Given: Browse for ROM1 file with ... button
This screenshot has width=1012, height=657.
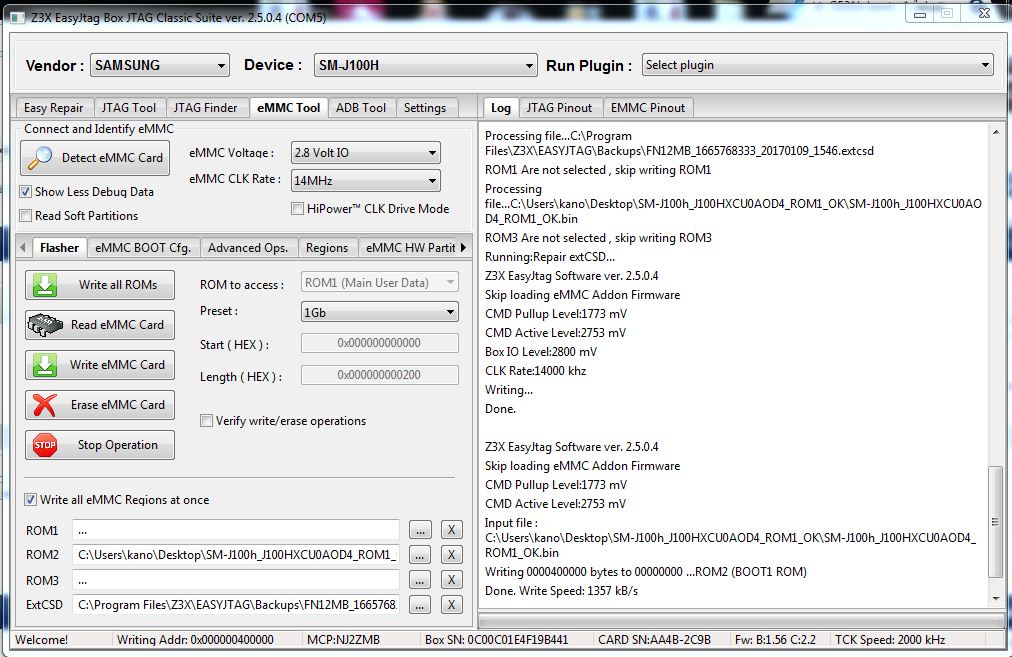Looking at the screenshot, I should (420, 530).
